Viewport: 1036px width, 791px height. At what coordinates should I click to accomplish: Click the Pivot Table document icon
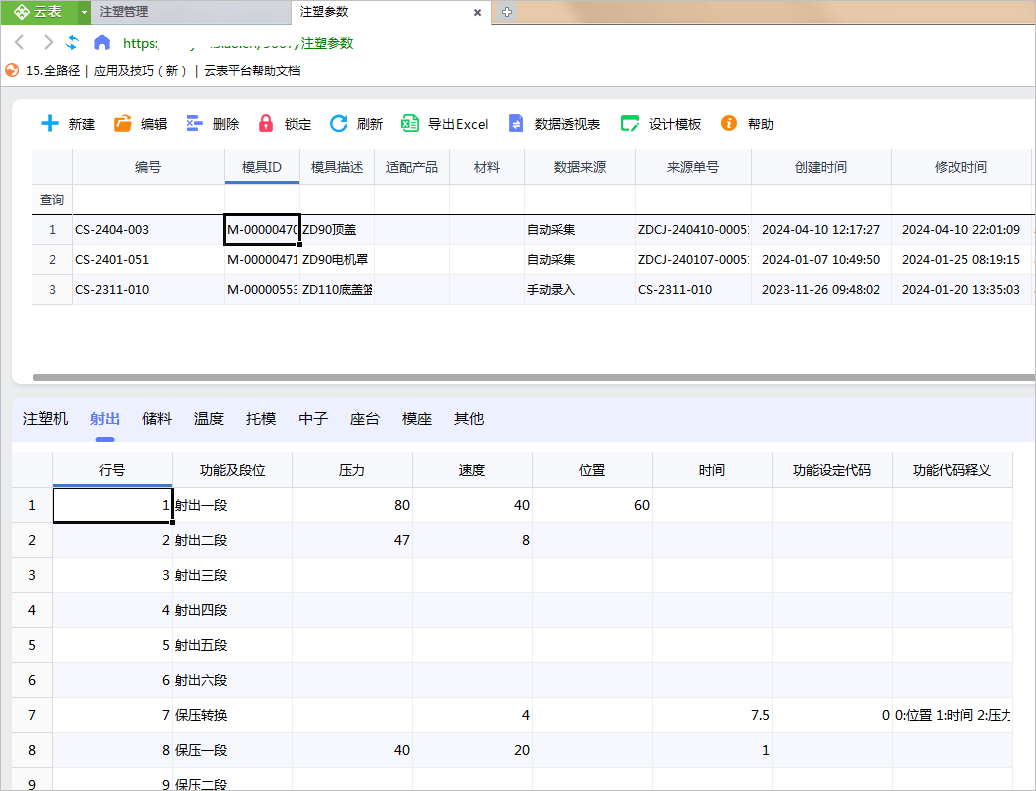click(516, 124)
